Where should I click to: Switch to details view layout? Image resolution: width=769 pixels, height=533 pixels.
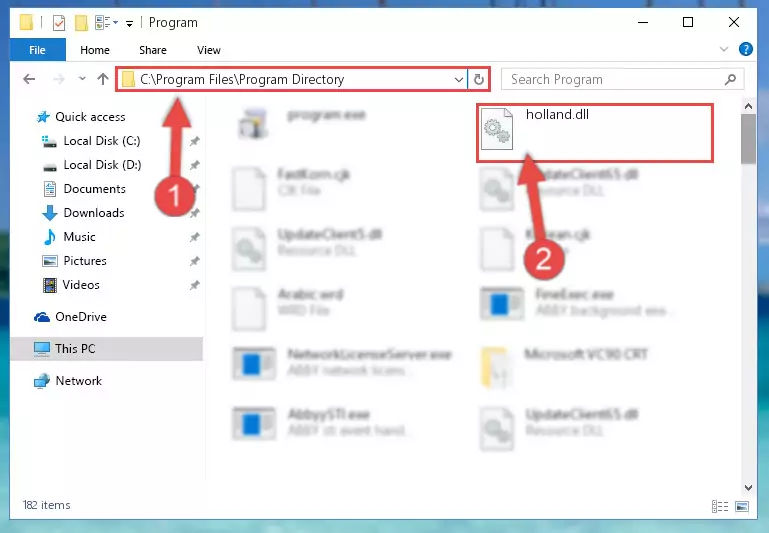tap(719, 507)
